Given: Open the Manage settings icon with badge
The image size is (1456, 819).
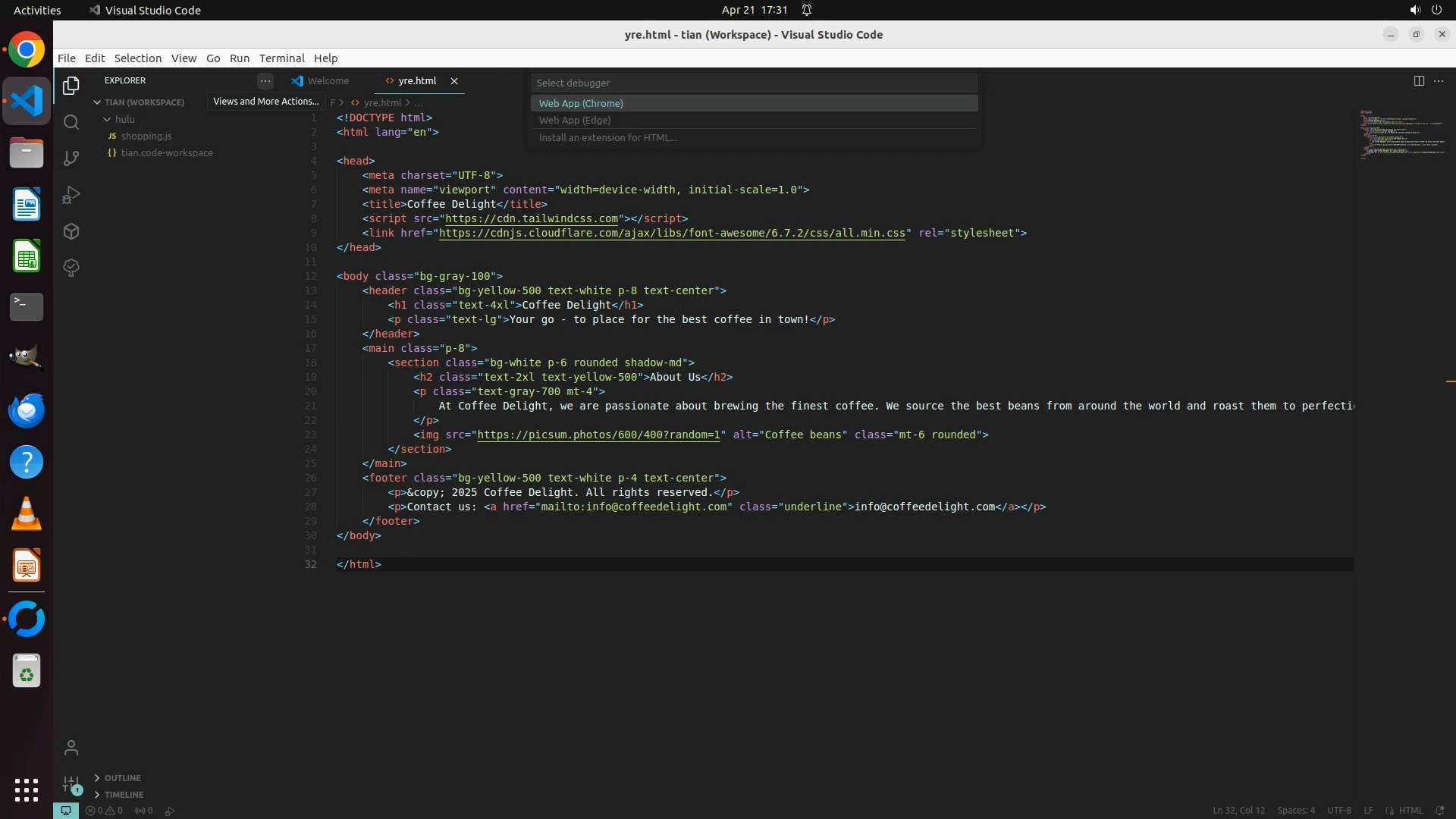Looking at the screenshot, I should [71, 784].
